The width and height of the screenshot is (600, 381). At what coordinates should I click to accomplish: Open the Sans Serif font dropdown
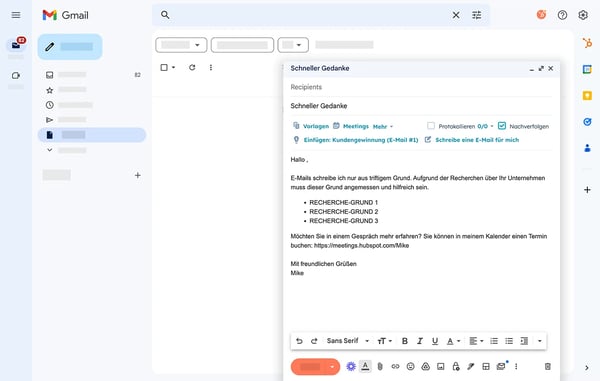pyautogui.click(x=348, y=341)
